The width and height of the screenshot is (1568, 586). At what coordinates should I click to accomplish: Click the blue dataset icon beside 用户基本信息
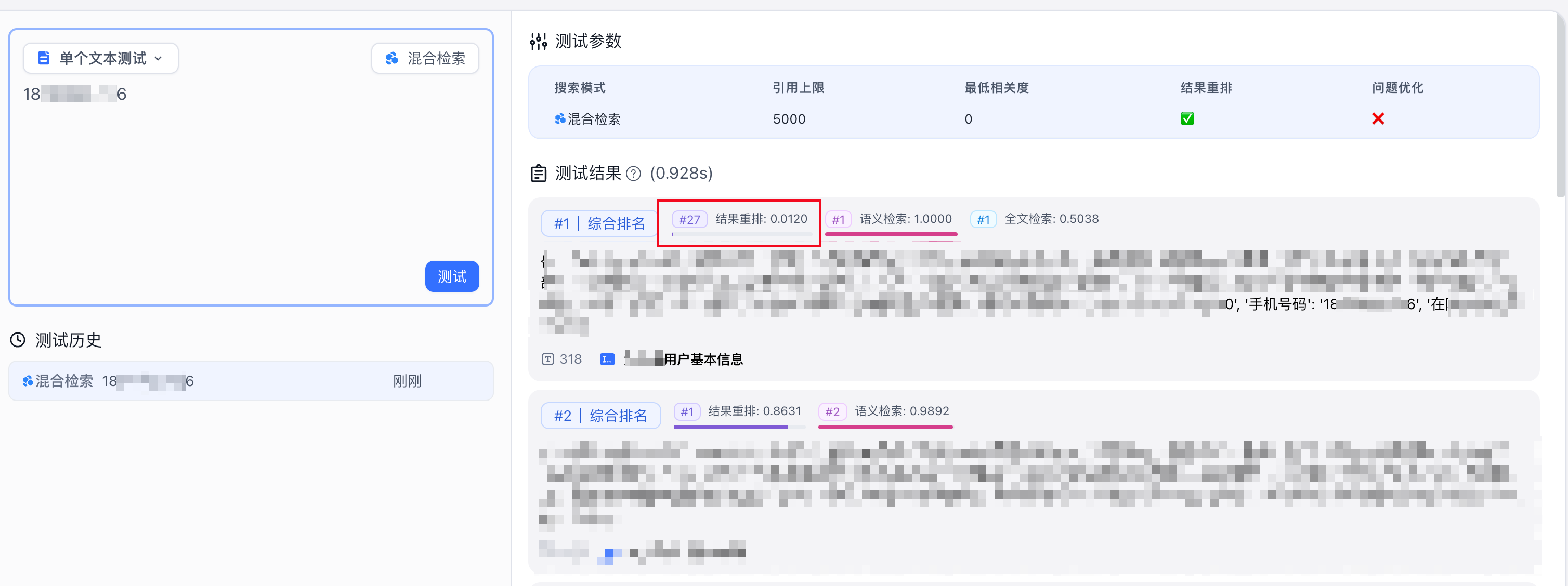[607, 359]
